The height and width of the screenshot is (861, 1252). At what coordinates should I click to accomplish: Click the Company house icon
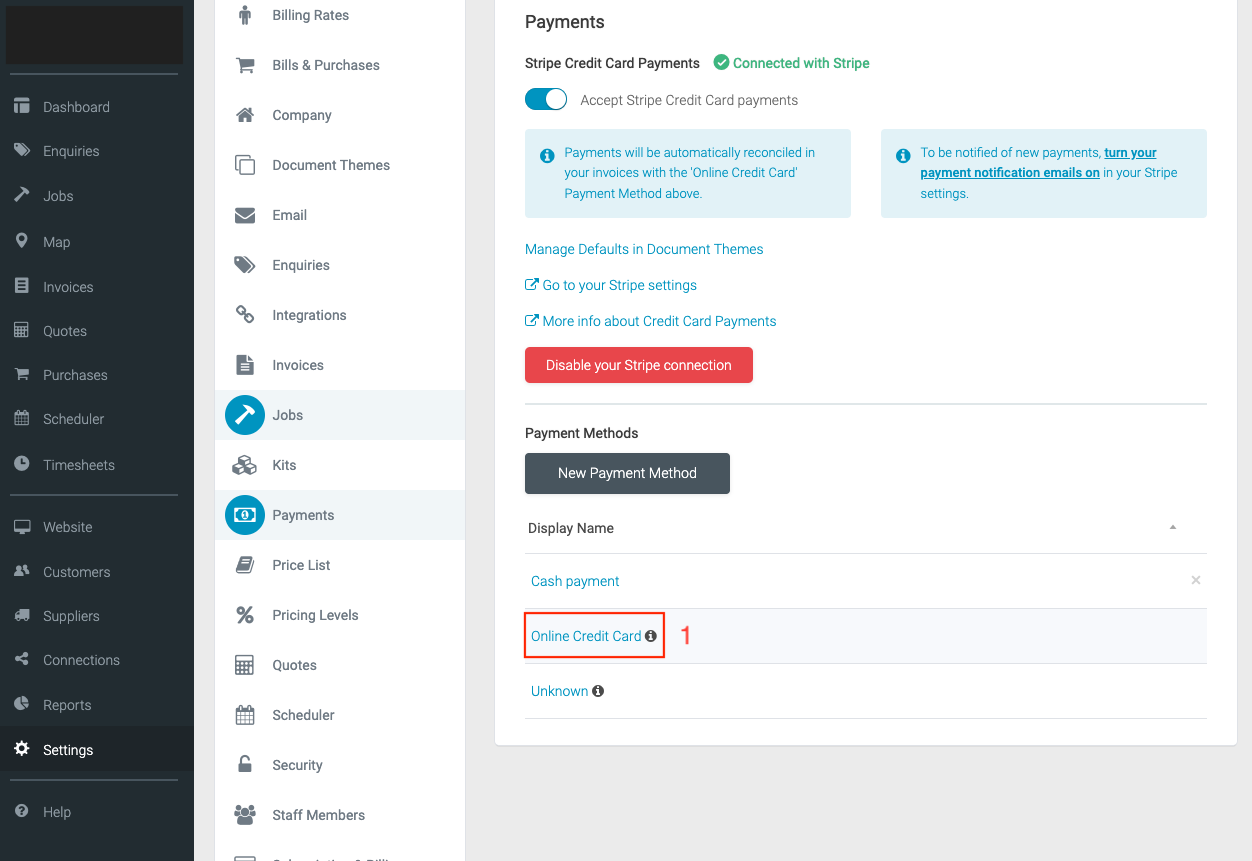click(x=245, y=115)
